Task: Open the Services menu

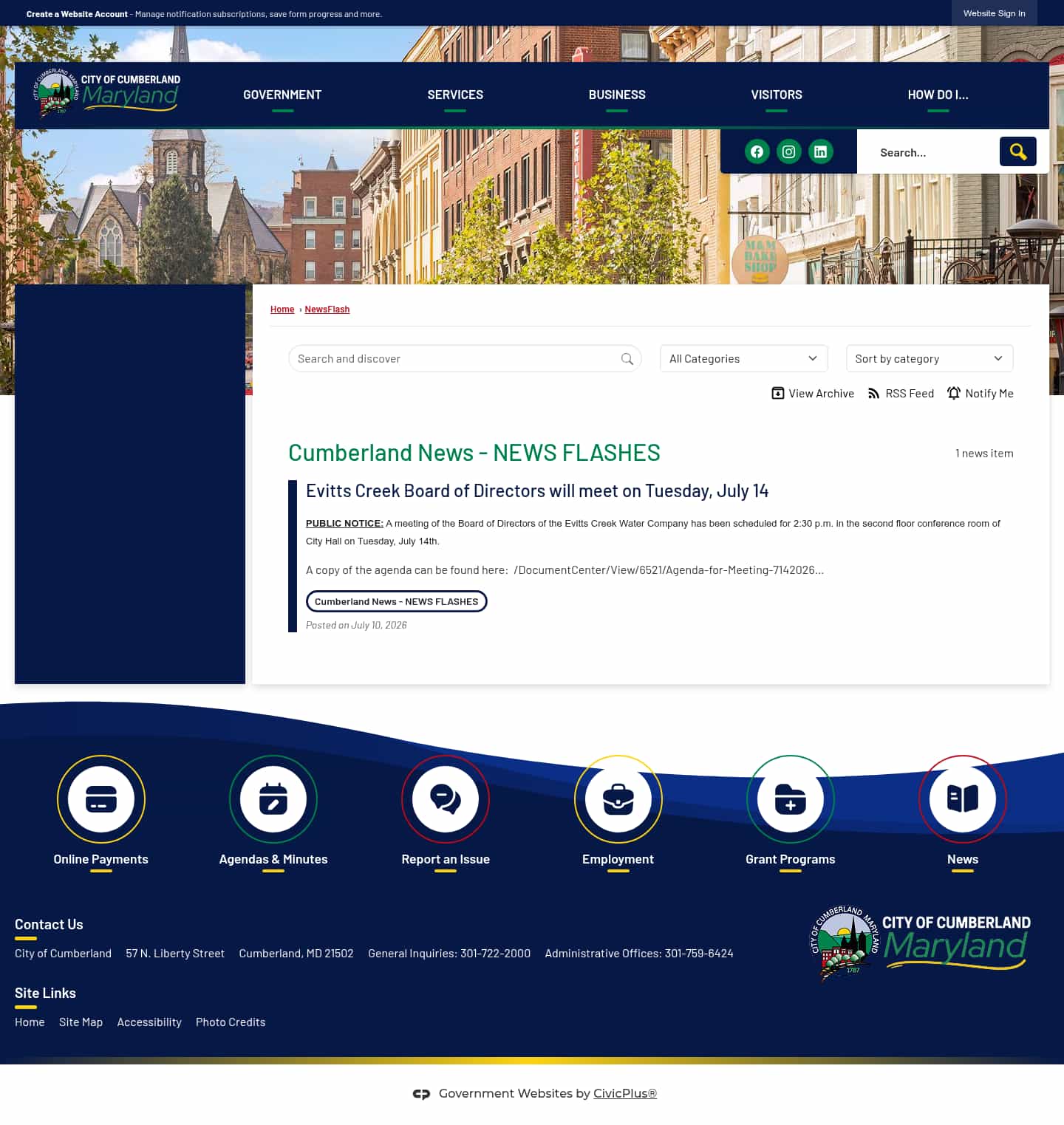Action: (455, 95)
